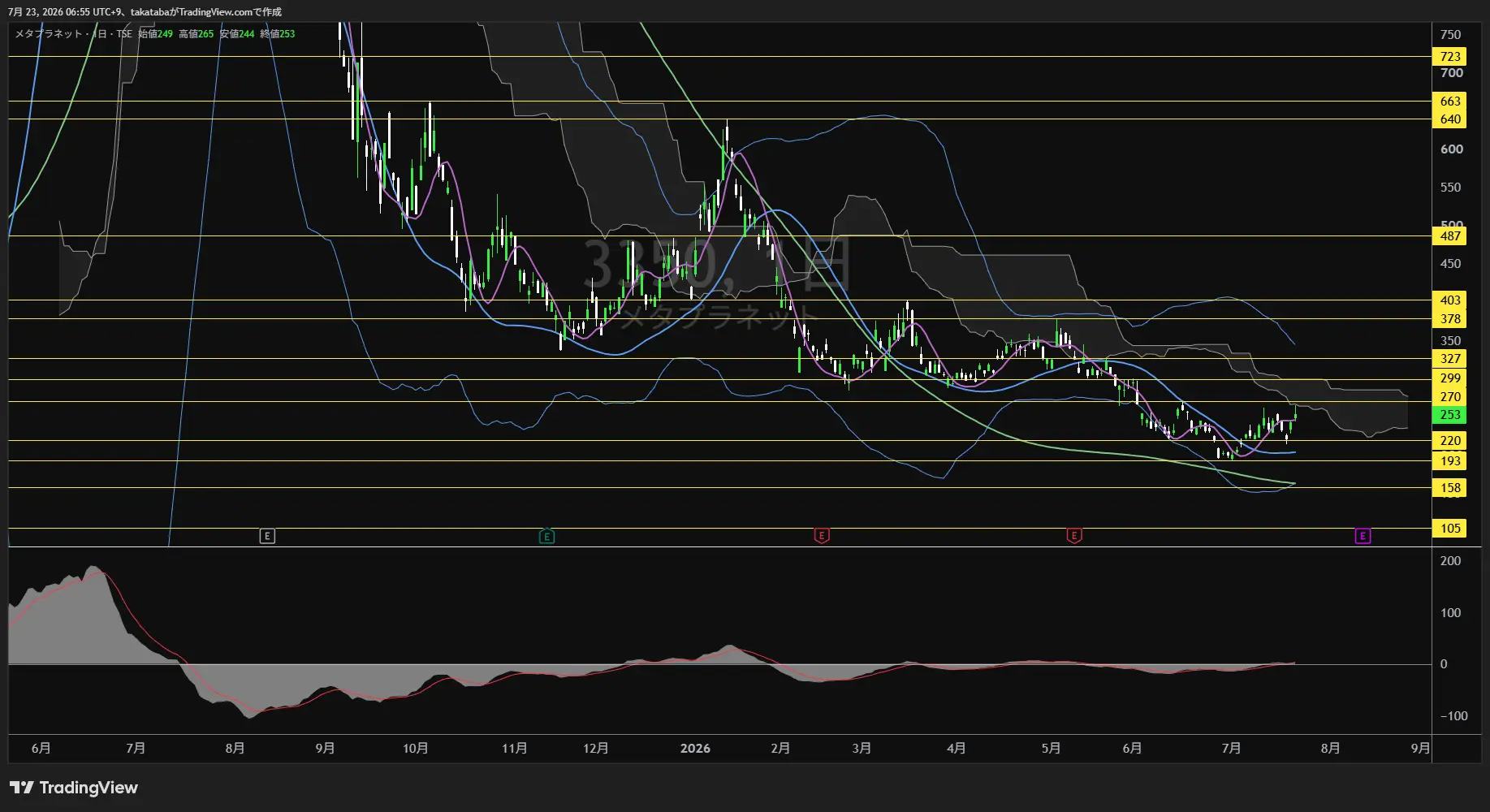Select the yellow 158 price level label
This screenshot has width=1490, height=812.
click(x=1450, y=488)
